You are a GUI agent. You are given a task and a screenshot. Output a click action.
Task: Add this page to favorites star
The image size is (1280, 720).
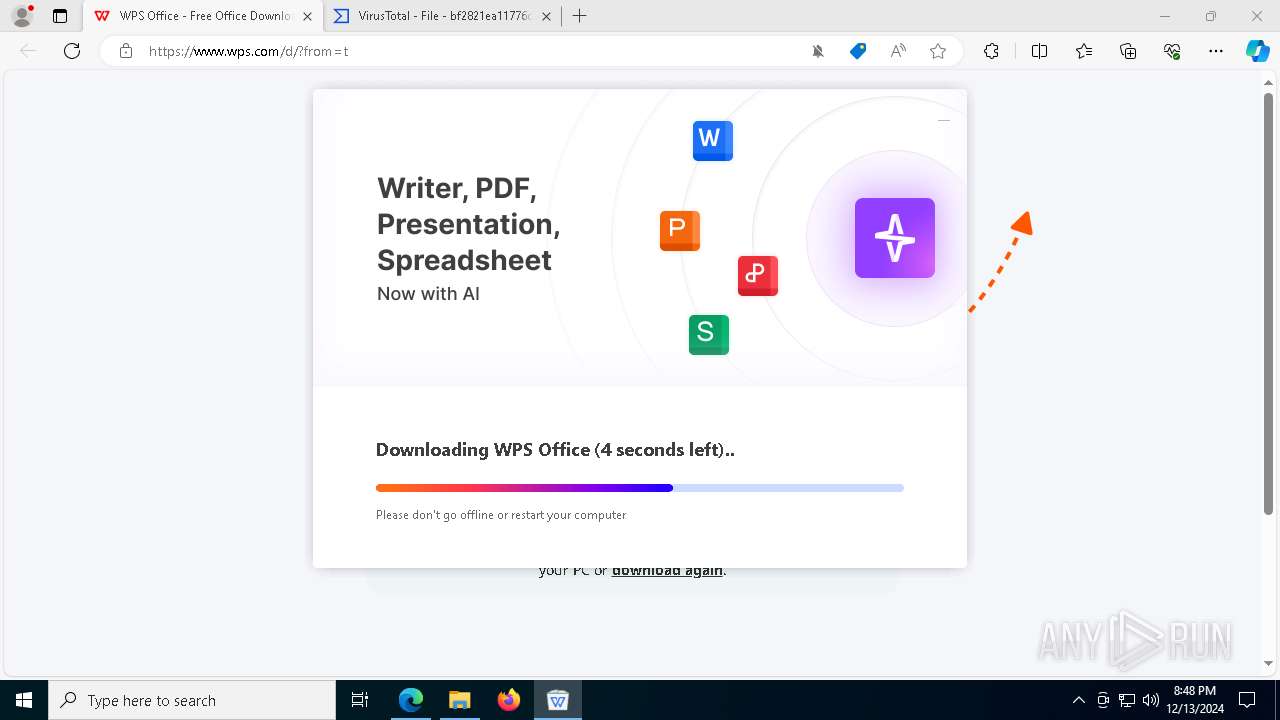tap(938, 51)
